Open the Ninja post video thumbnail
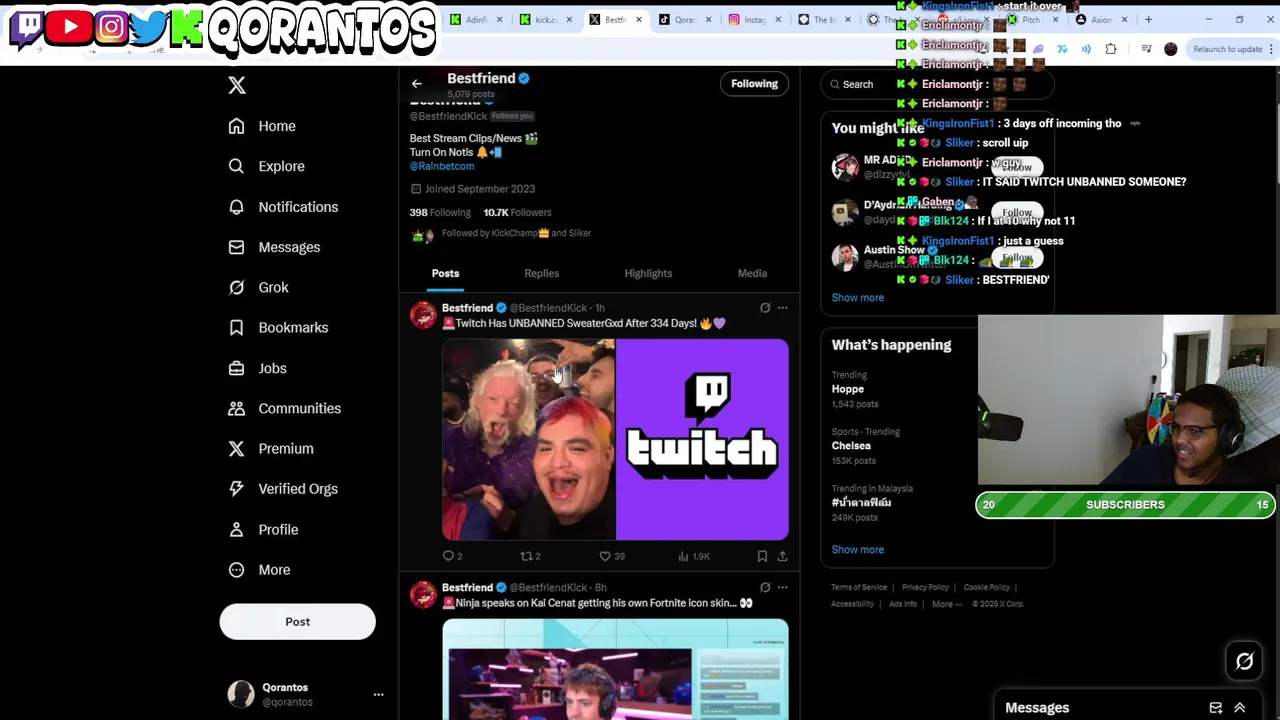This screenshot has height=720, width=1280. coord(615,669)
